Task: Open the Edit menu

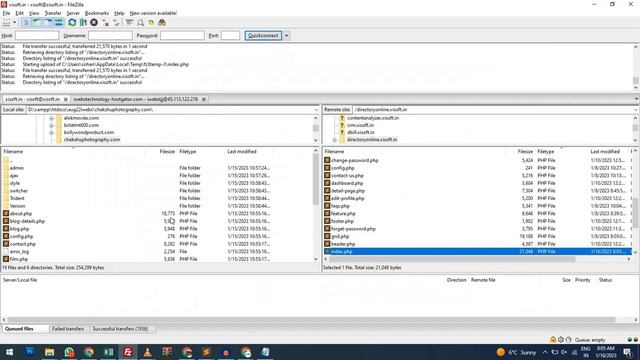Action: click(19, 13)
